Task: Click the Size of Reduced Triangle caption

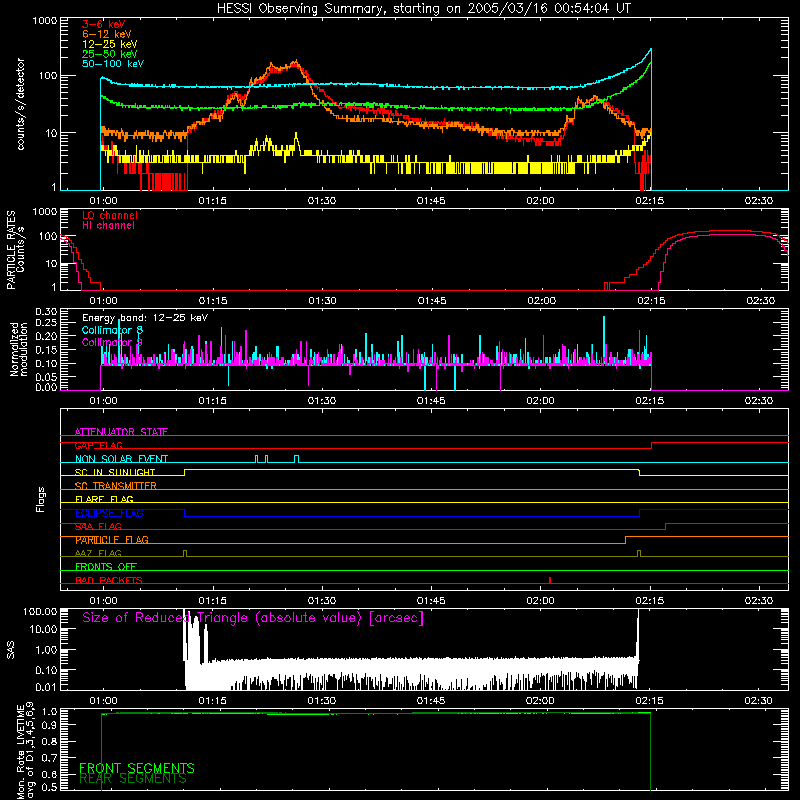Action: [253, 618]
